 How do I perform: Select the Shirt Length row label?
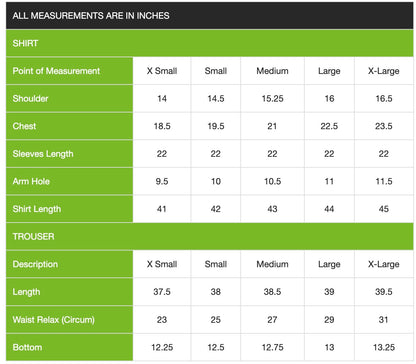(69, 209)
